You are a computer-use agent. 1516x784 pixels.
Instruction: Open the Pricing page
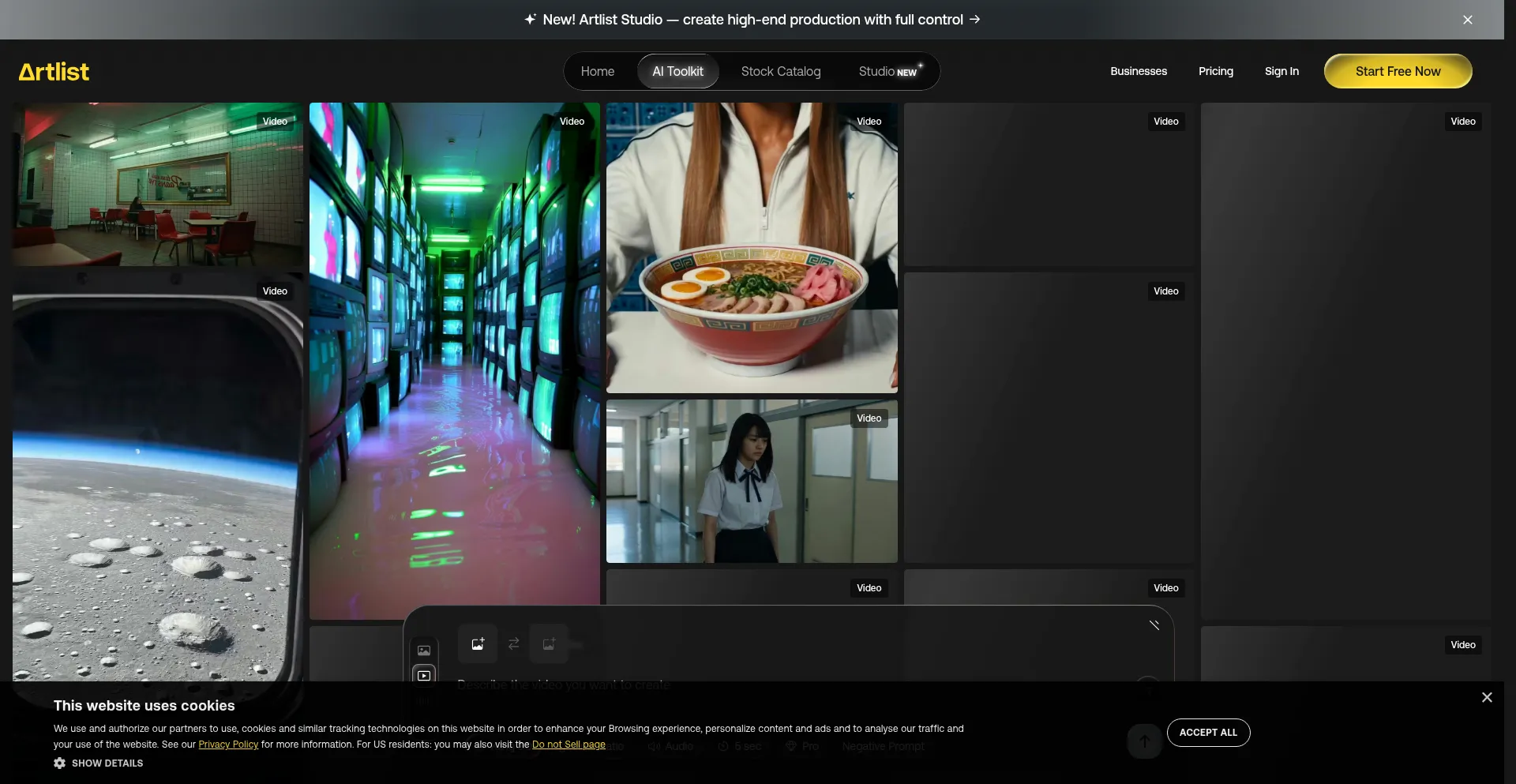pyautogui.click(x=1216, y=71)
